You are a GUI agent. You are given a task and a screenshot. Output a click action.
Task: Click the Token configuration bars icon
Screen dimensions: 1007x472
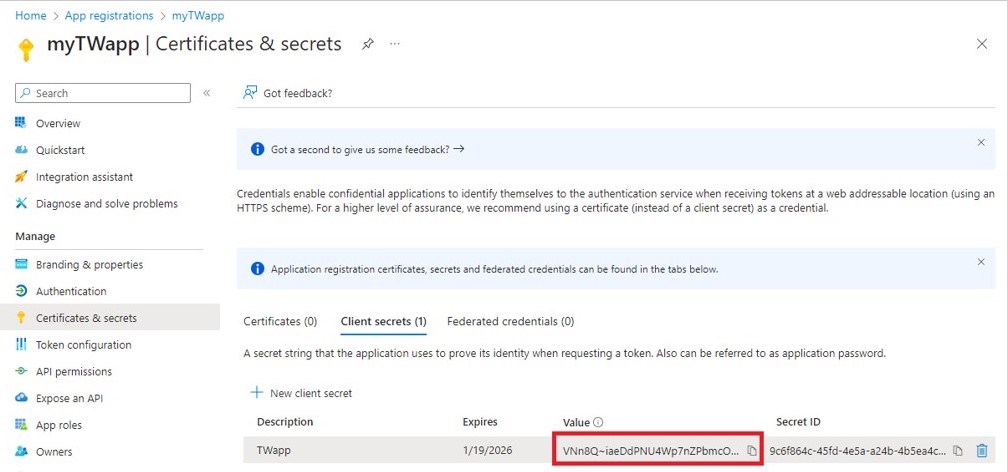tap(21, 345)
